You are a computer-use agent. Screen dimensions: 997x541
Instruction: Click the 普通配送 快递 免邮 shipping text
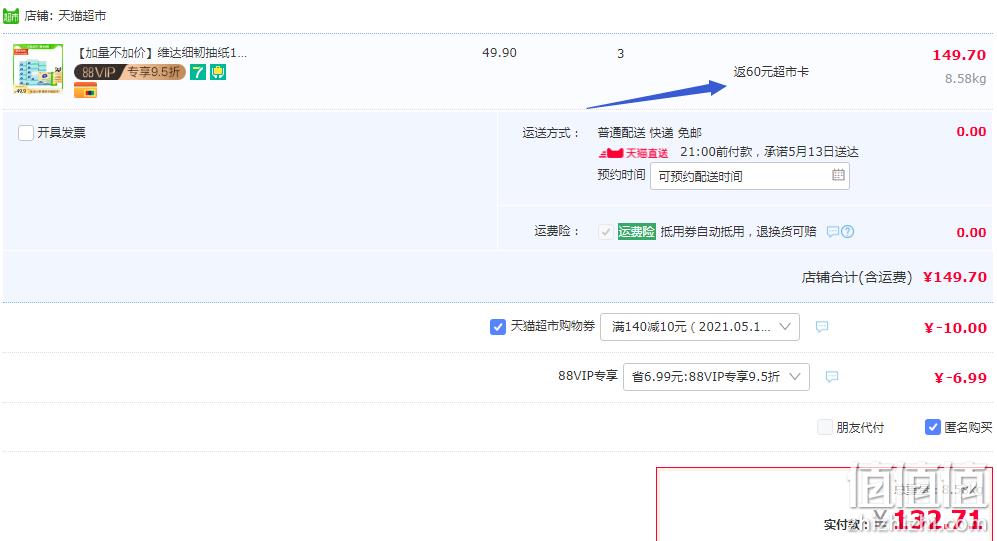click(x=649, y=133)
